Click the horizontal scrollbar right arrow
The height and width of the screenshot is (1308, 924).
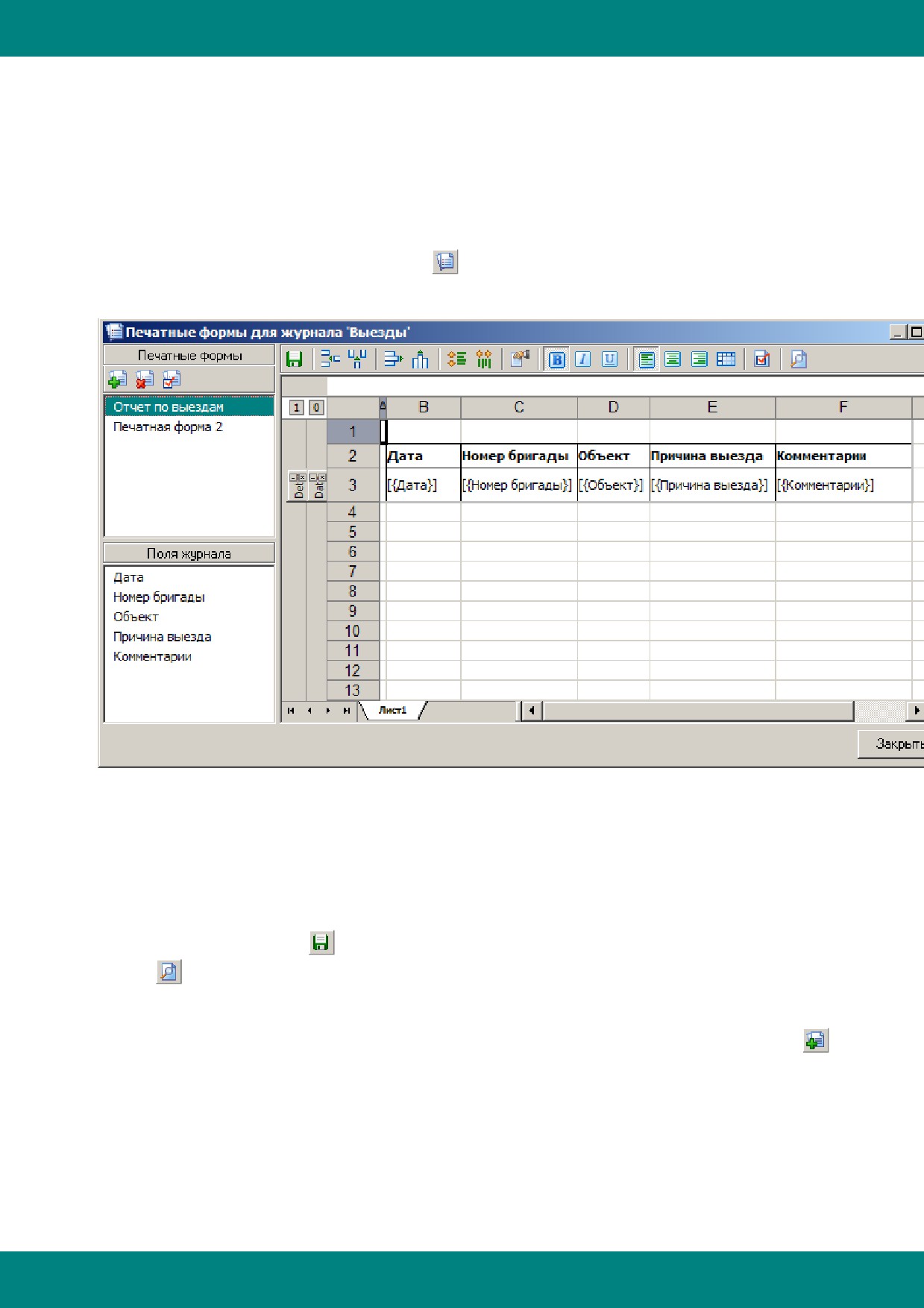pyautogui.click(x=916, y=711)
